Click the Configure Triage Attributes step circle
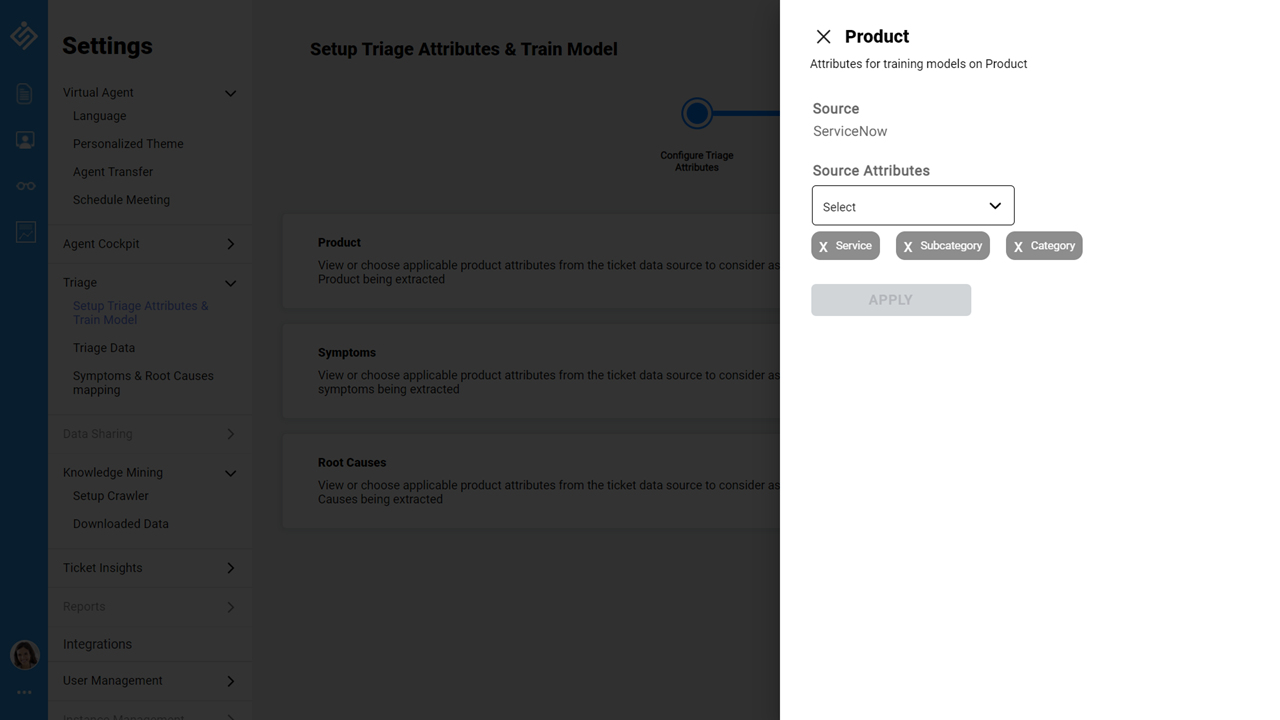 pos(697,114)
